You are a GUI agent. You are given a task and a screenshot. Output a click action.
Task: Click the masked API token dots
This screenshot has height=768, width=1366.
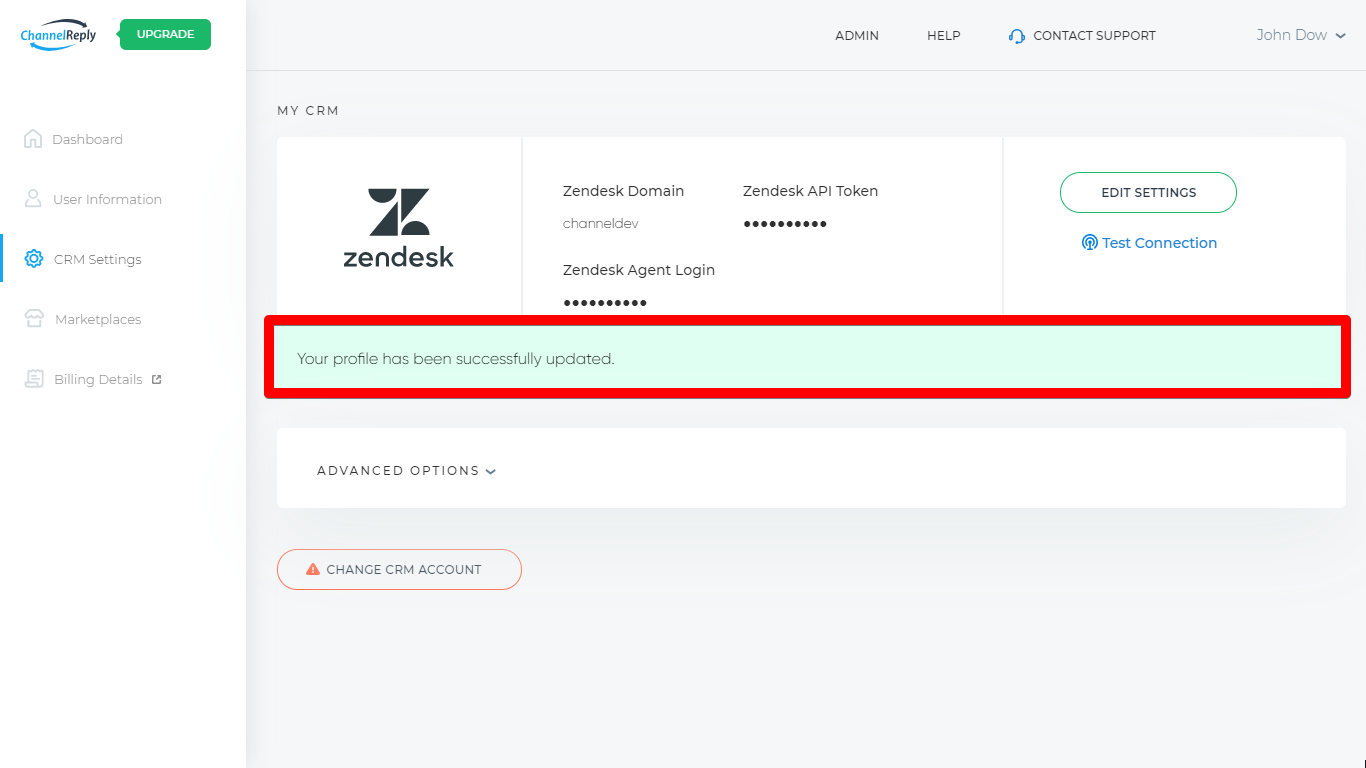pos(785,224)
